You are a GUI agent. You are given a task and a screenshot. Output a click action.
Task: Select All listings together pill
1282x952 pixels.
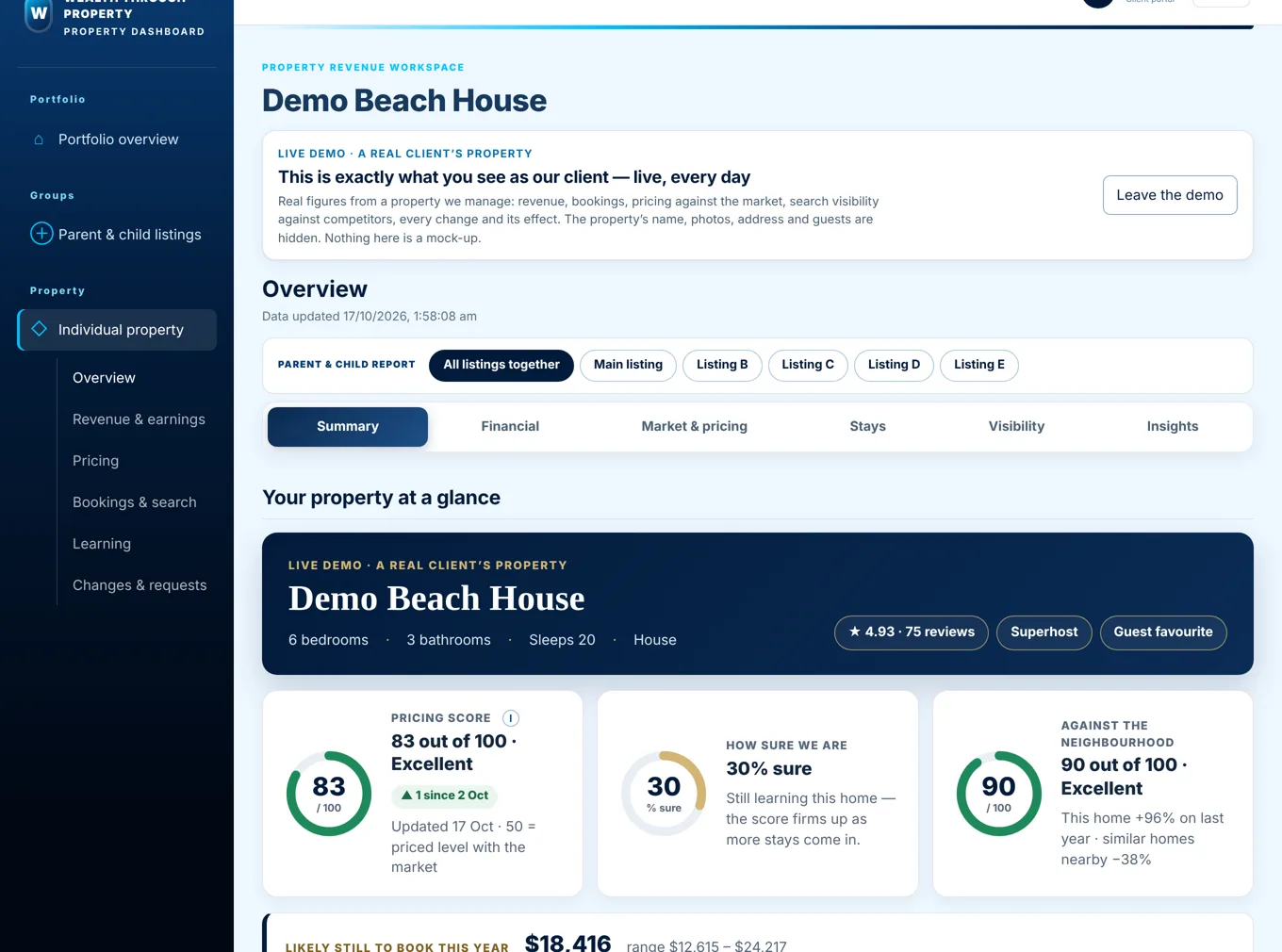501,365
